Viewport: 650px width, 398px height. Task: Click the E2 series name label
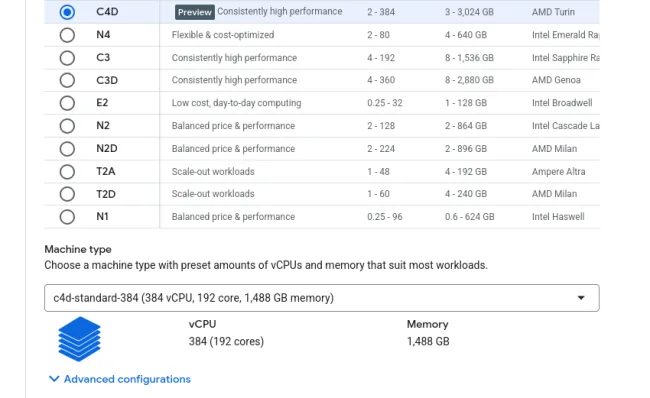102,103
